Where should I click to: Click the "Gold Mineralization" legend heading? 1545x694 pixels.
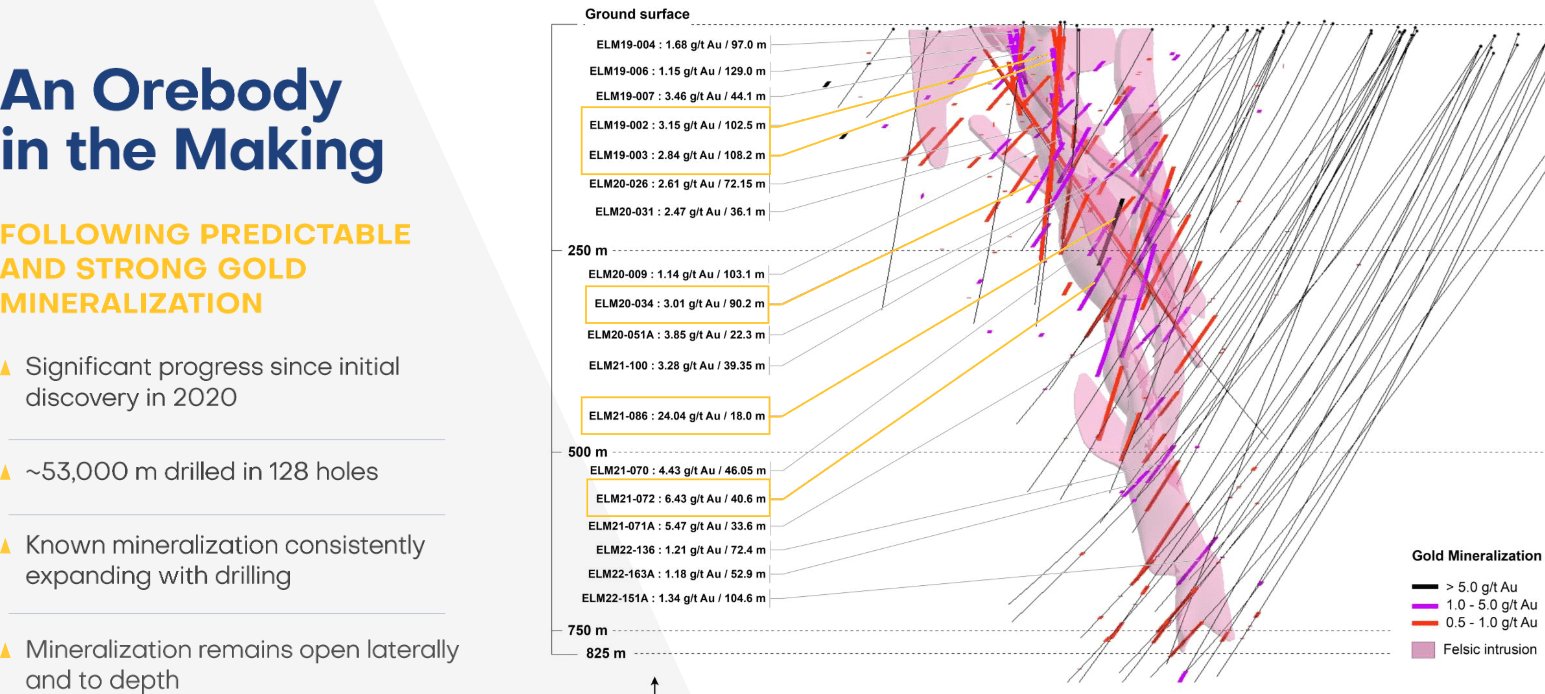coord(1476,556)
